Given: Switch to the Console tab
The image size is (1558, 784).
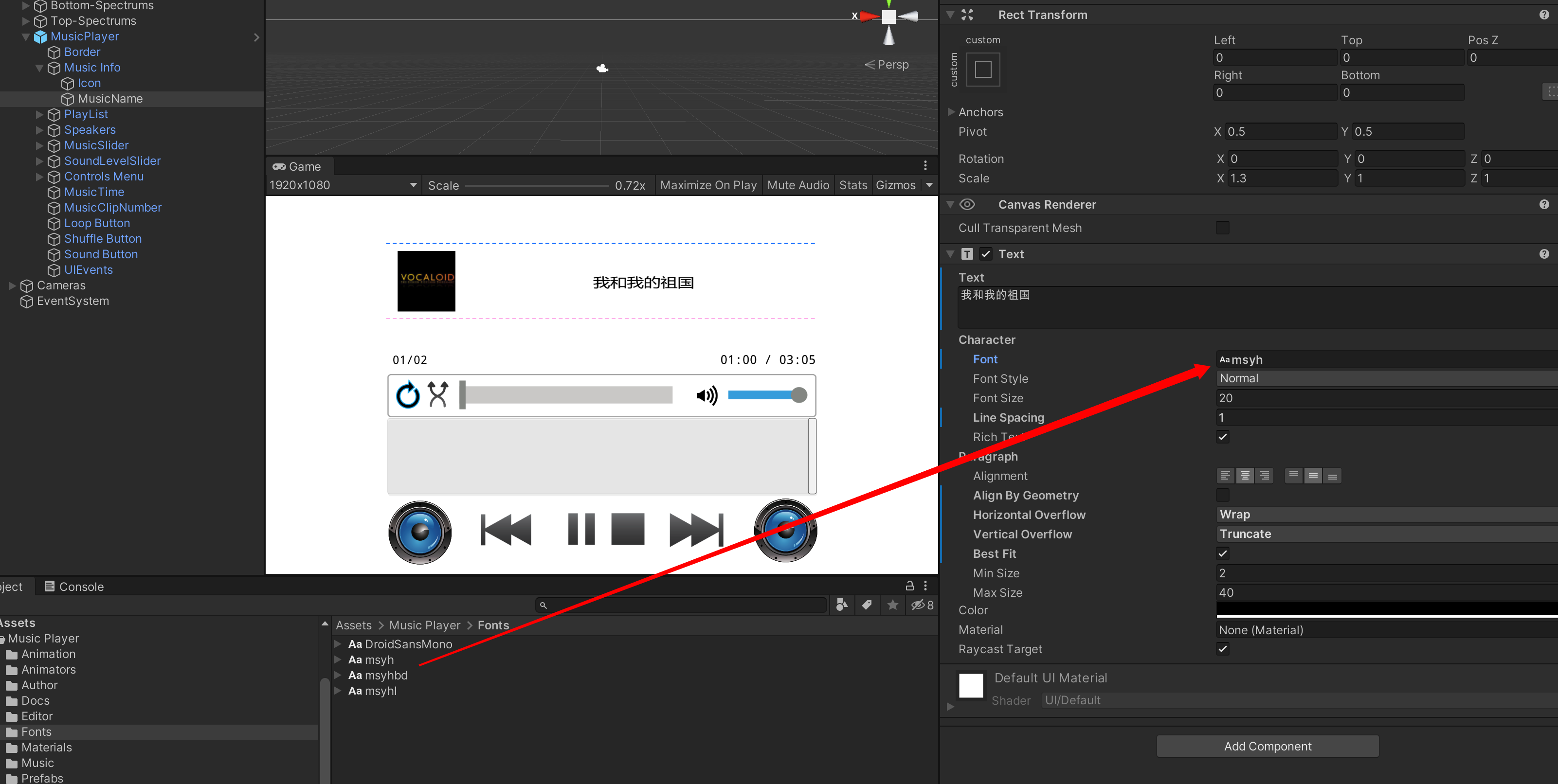Looking at the screenshot, I should [x=74, y=587].
